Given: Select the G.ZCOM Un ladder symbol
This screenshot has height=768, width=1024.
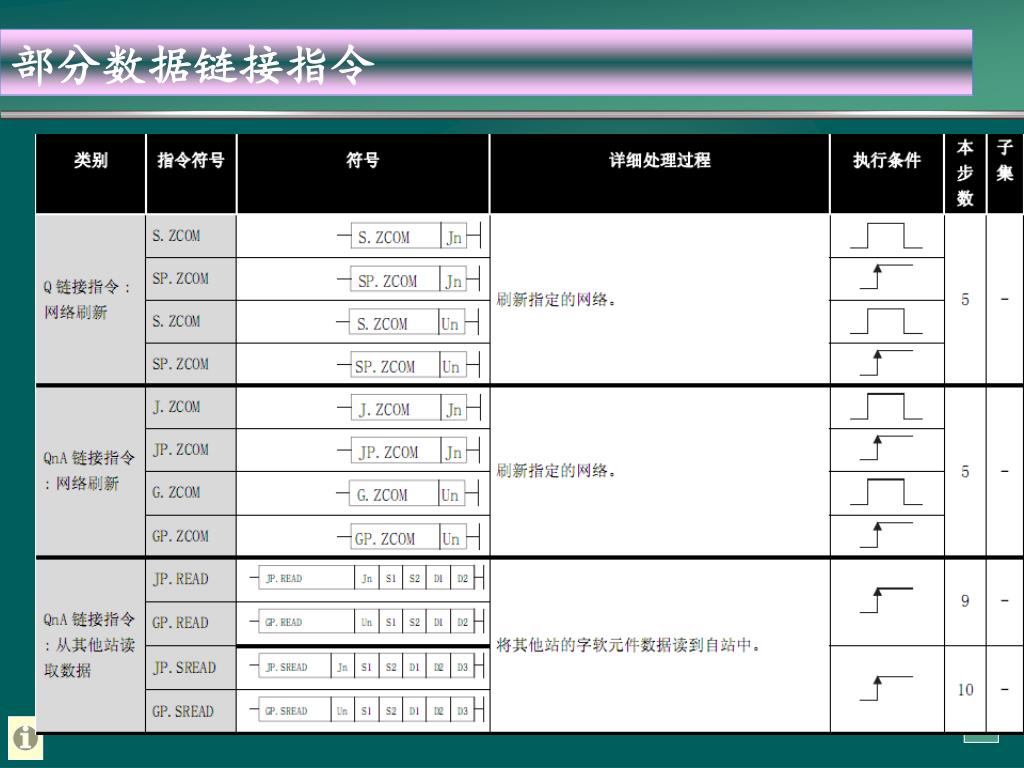Looking at the screenshot, I should coord(408,494).
